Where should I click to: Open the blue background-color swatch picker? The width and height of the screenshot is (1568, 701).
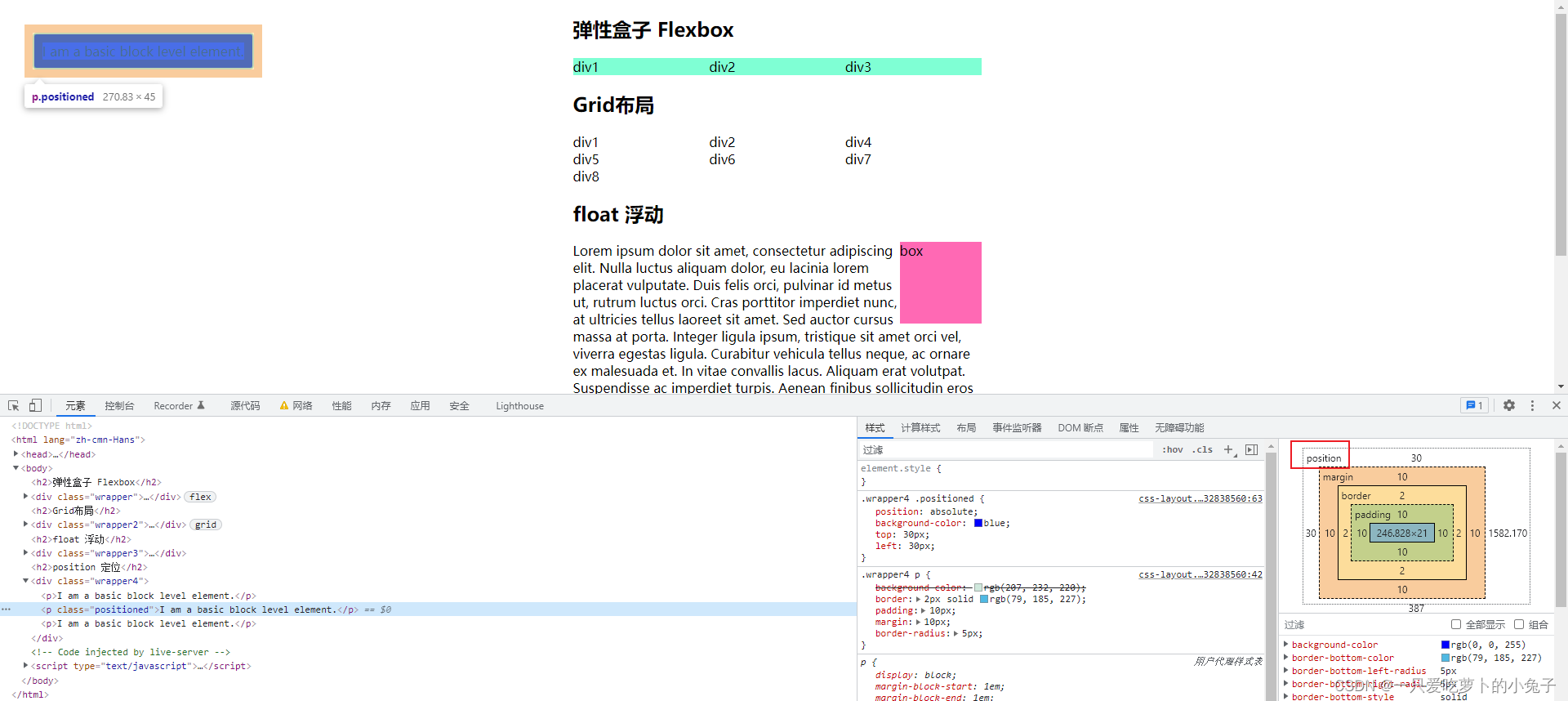(x=978, y=523)
